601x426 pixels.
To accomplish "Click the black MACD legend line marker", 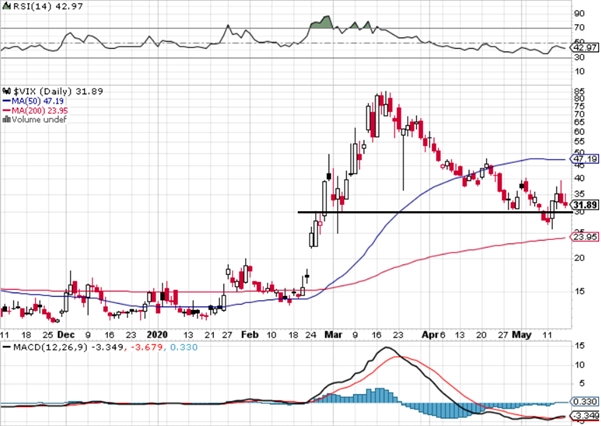I will point(7,347).
